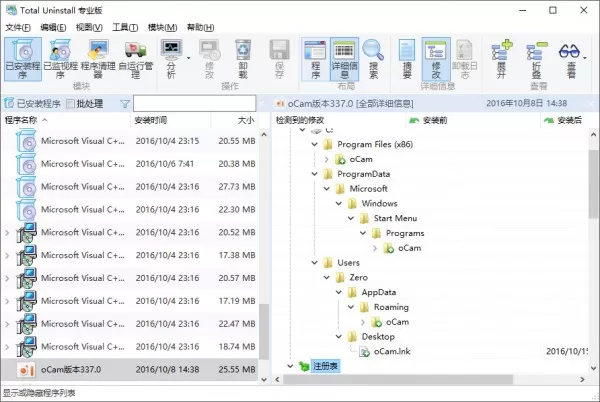Screen dimensions: 600x402
Task: Open the 帮助(H) menu
Action: coord(200,27)
